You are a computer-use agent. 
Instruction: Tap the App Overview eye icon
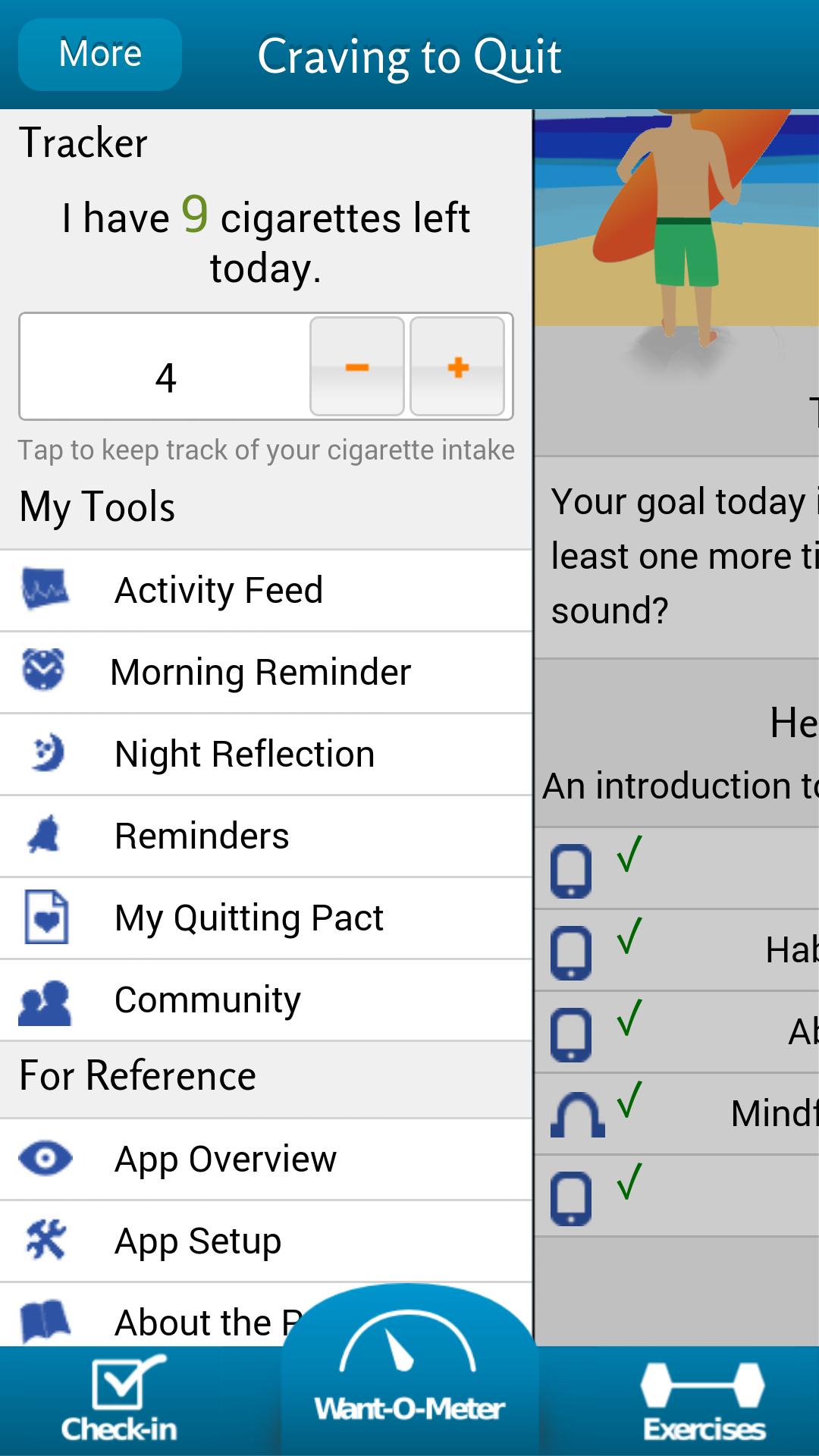click(x=45, y=1159)
